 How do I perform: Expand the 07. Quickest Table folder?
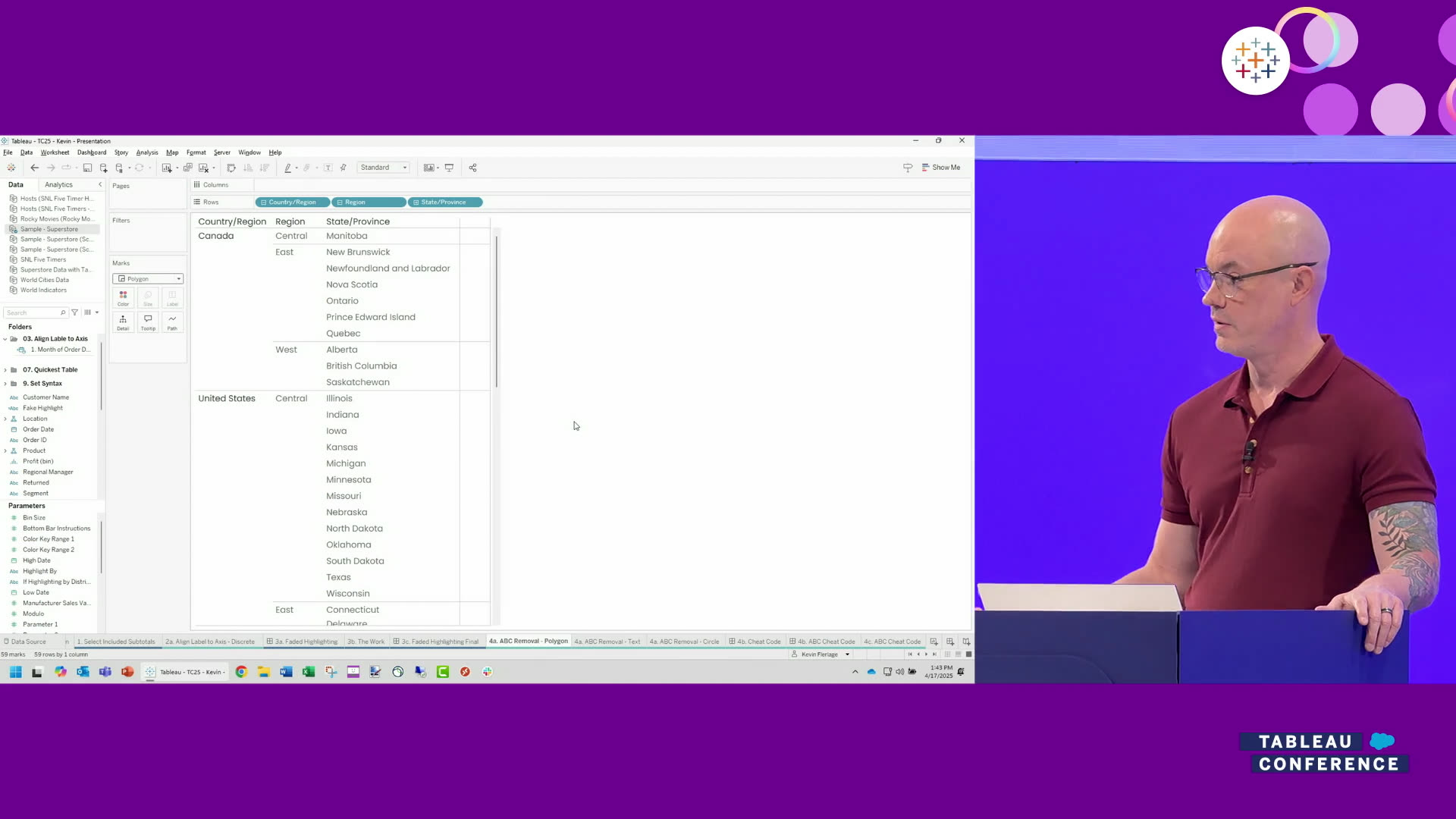pos(5,370)
